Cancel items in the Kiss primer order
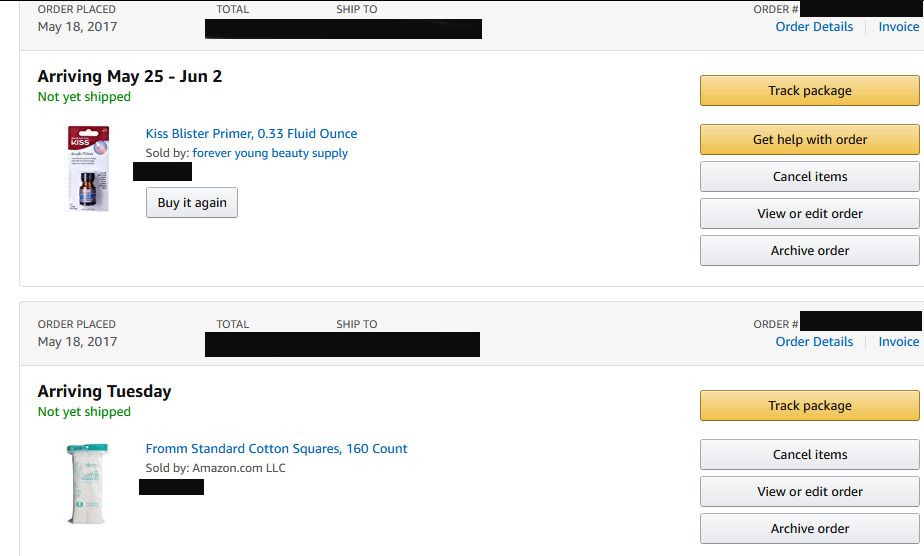 809,177
